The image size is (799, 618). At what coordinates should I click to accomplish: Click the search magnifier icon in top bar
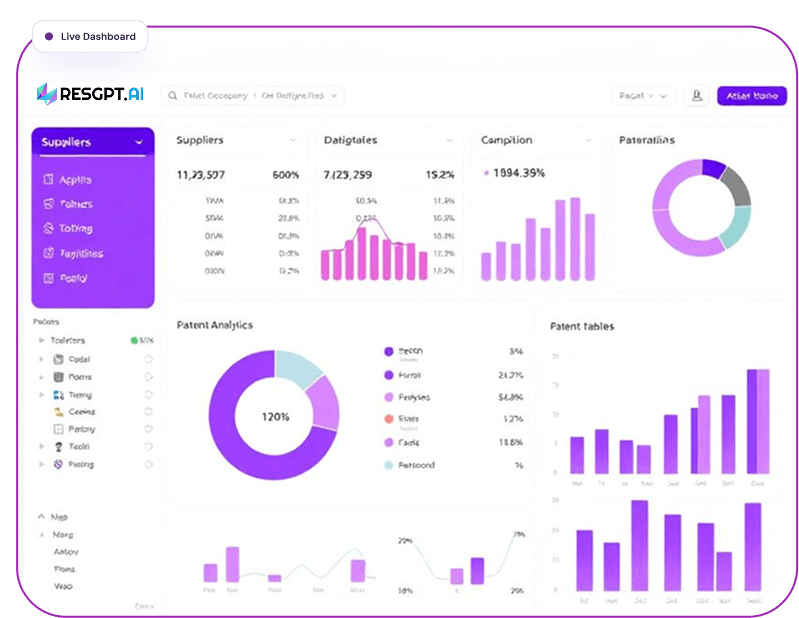coord(173,96)
